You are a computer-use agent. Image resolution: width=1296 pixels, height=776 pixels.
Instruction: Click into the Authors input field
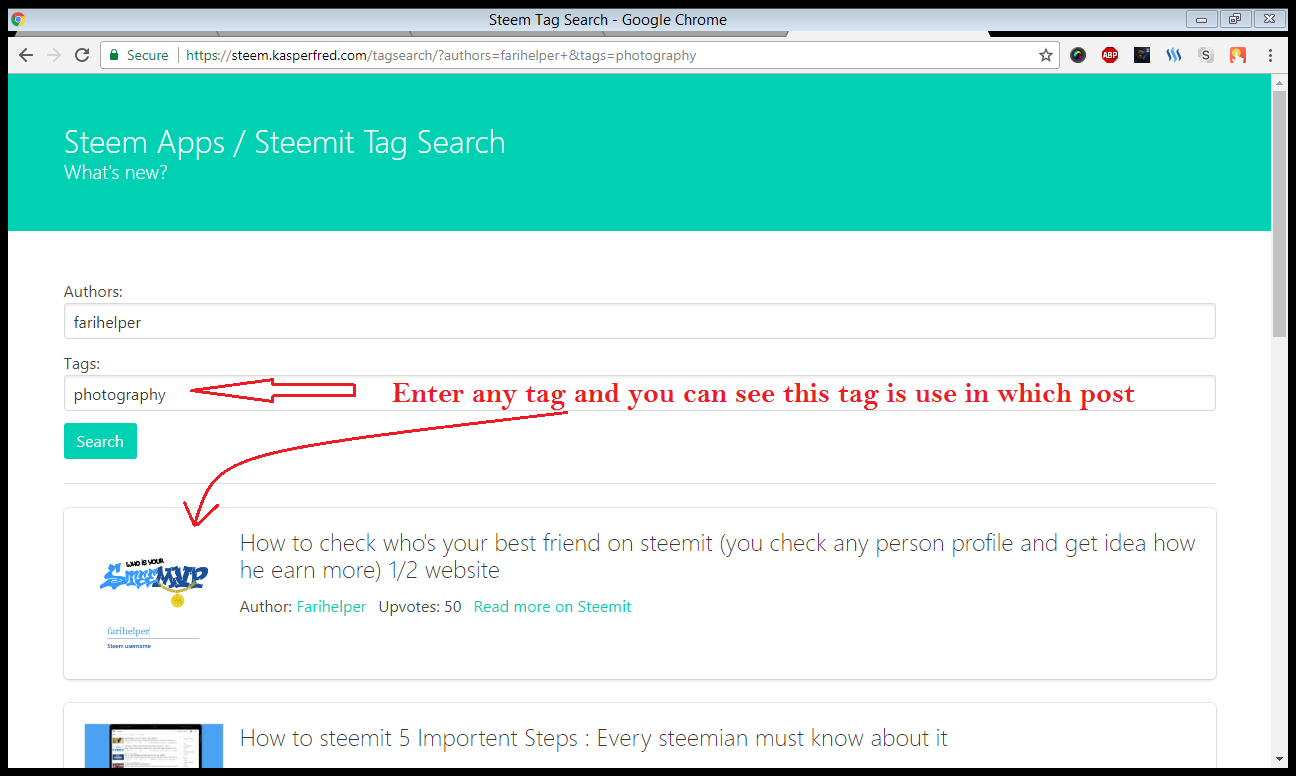coord(639,322)
